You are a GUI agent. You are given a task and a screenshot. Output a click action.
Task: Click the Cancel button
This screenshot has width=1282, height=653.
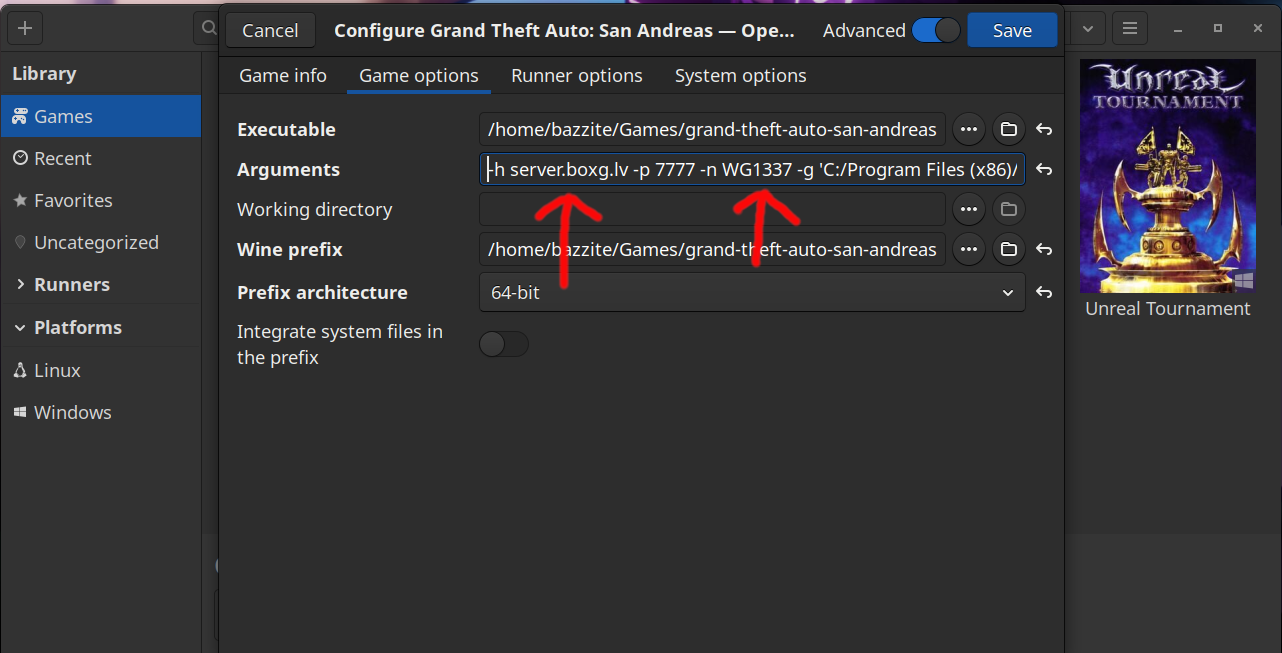[270, 30]
